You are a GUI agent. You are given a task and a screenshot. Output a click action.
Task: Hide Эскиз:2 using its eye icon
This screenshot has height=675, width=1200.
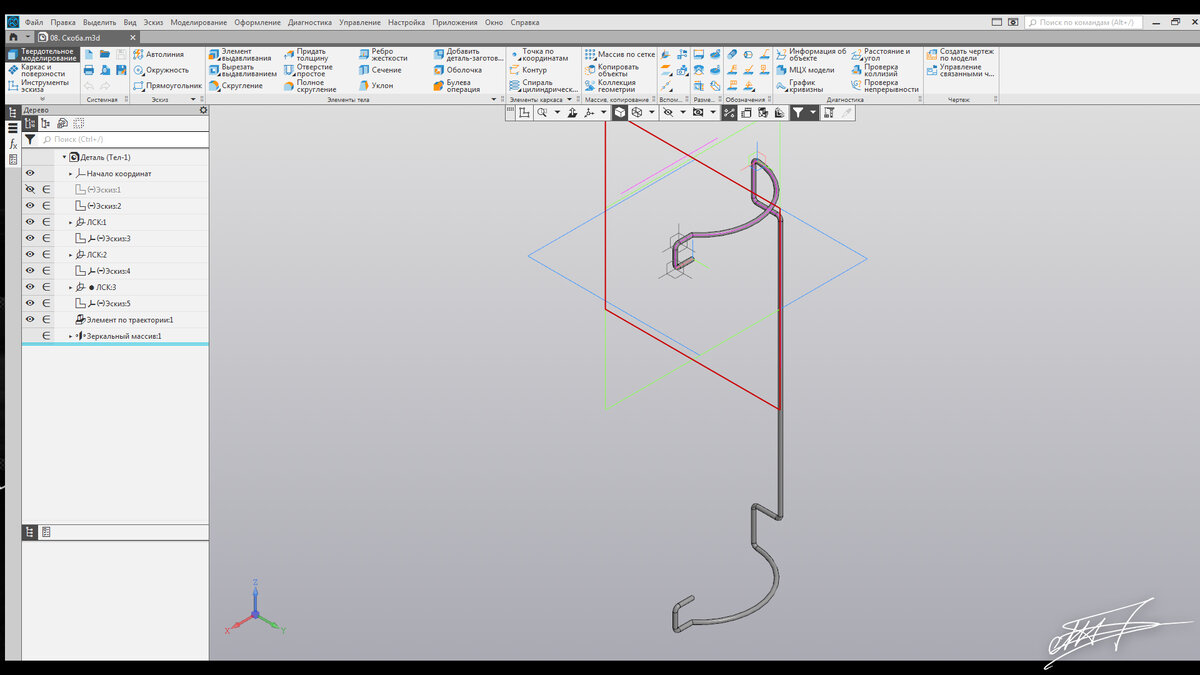point(30,206)
